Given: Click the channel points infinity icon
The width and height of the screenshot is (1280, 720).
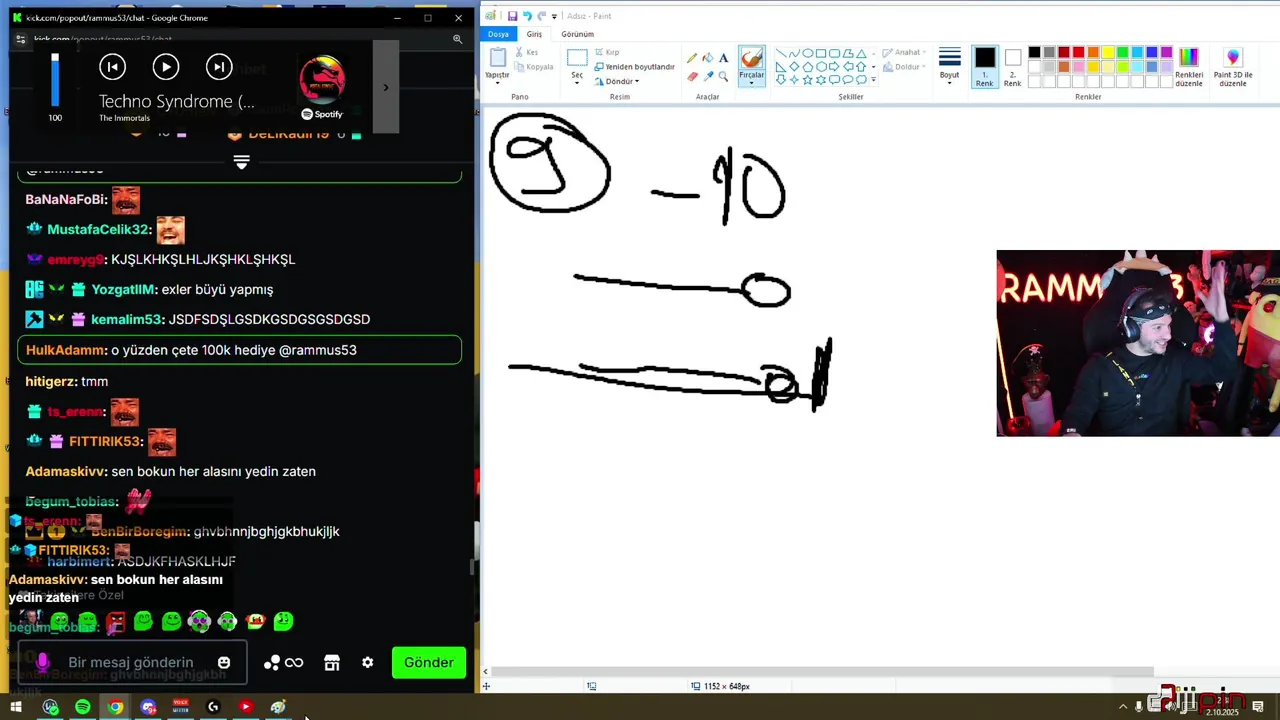Looking at the screenshot, I should (x=294, y=662).
